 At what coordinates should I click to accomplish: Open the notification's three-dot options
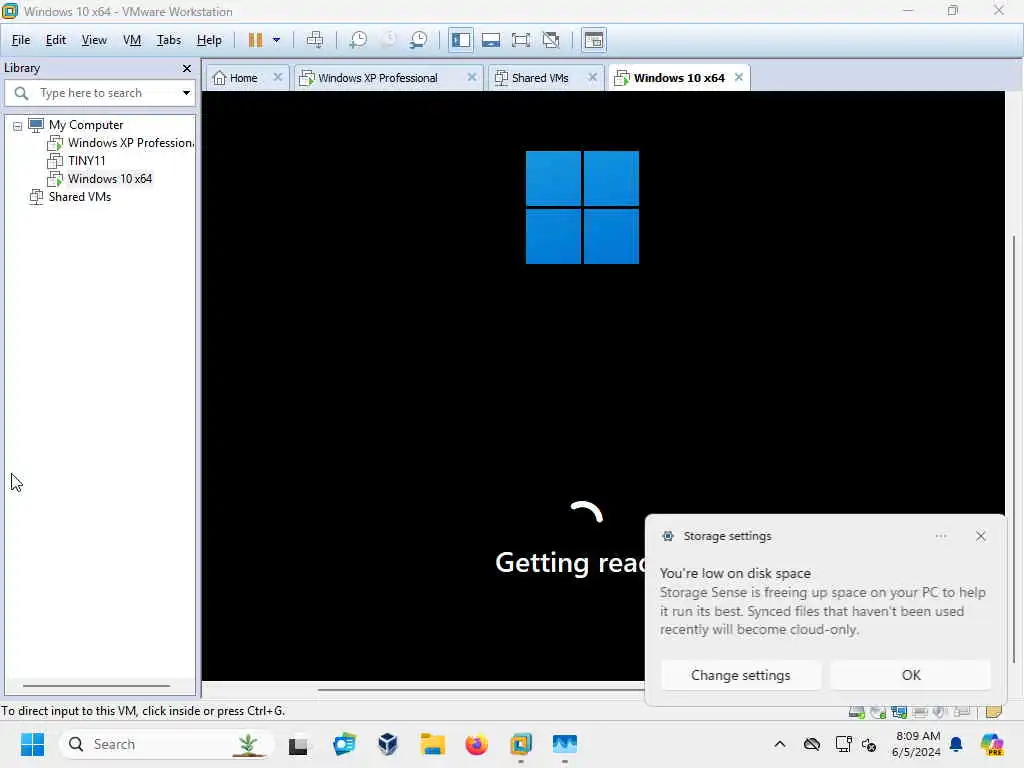tap(941, 536)
